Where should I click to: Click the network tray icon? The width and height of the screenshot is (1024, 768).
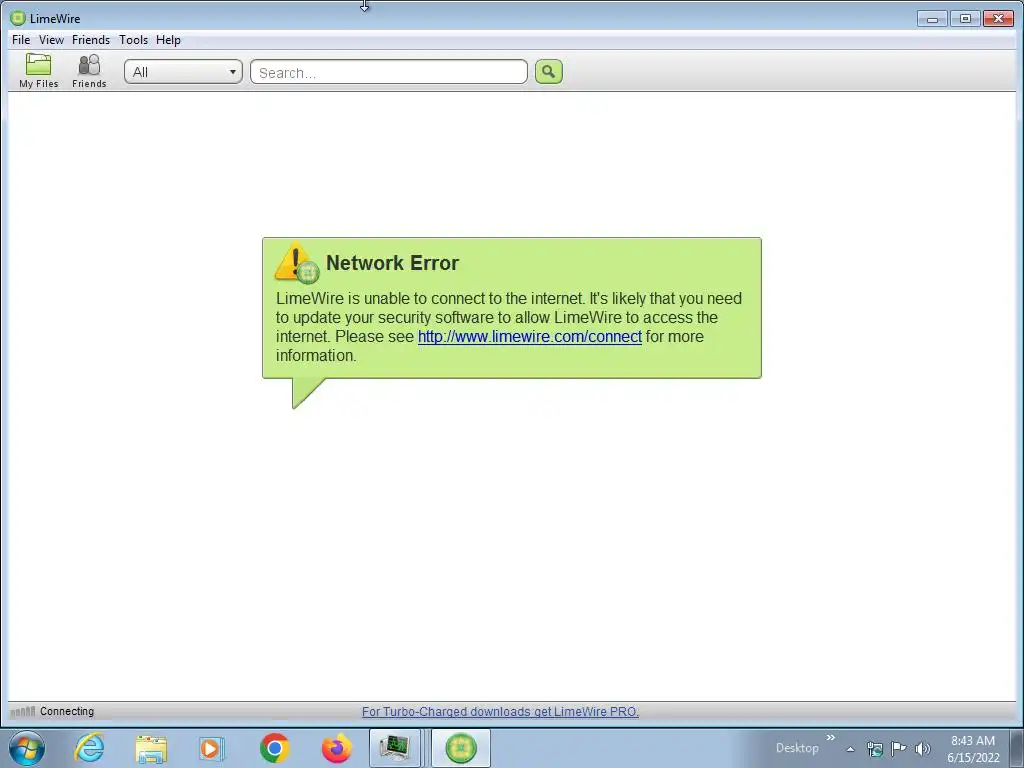point(874,749)
